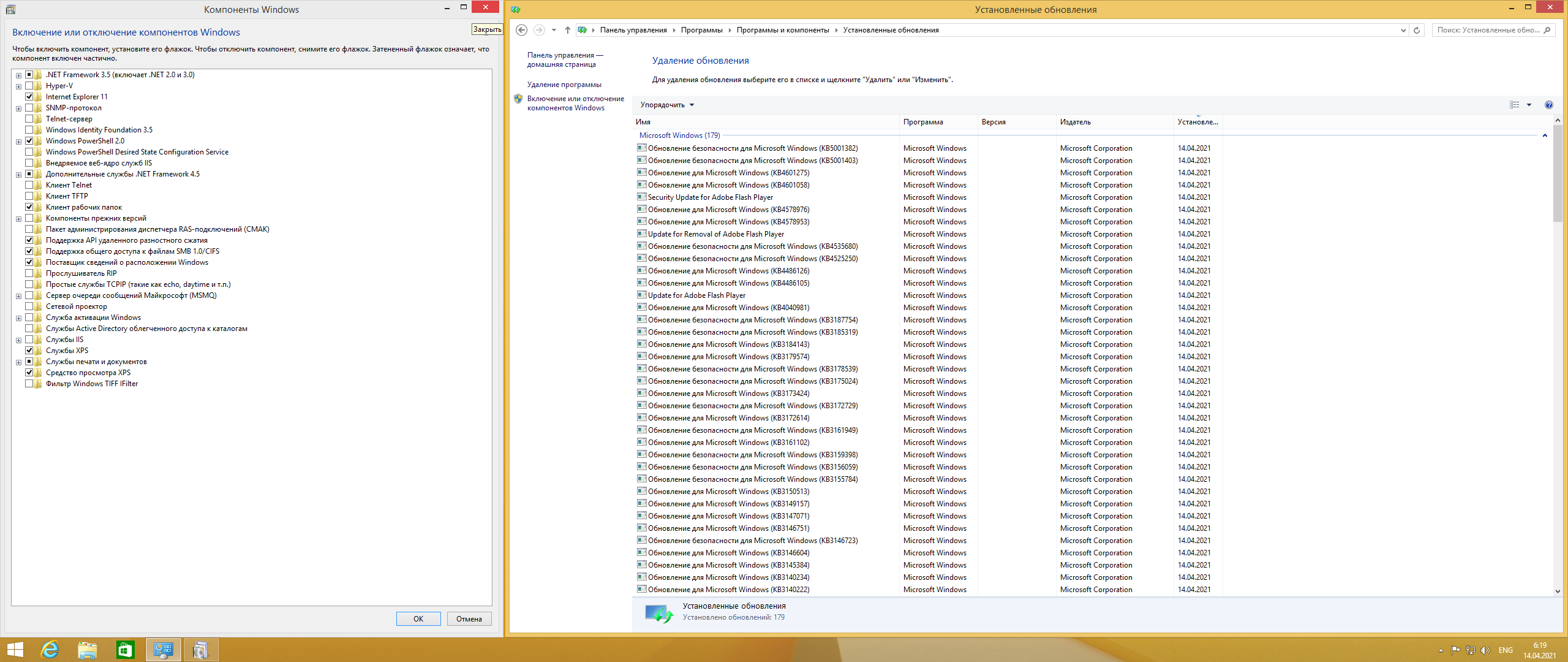Click the updates list vertical scrollbar thumb
Image resolution: width=1568 pixels, height=662 pixels.
[1558, 173]
